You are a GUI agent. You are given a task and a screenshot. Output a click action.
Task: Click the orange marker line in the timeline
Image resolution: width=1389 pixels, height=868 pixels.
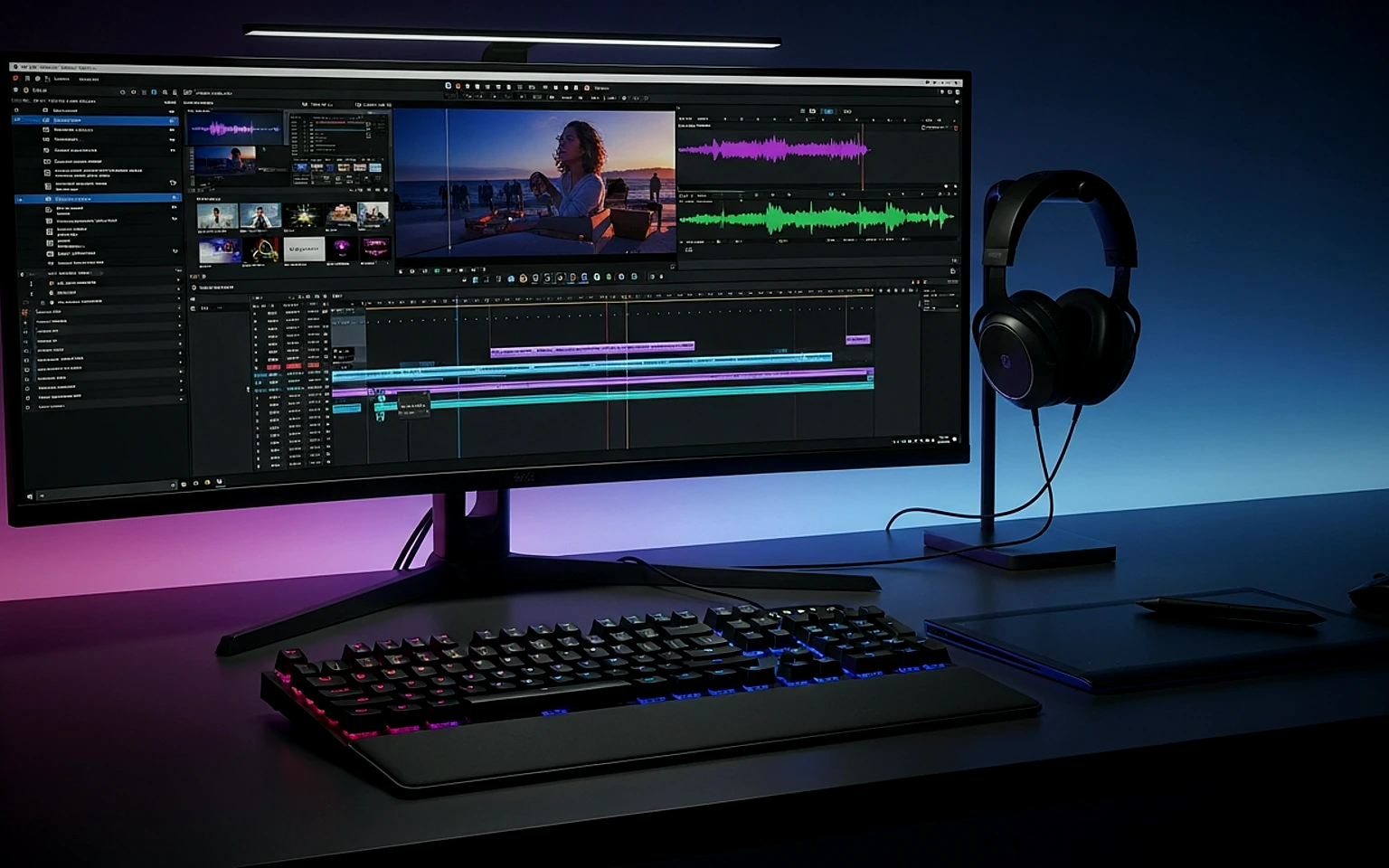[627, 375]
